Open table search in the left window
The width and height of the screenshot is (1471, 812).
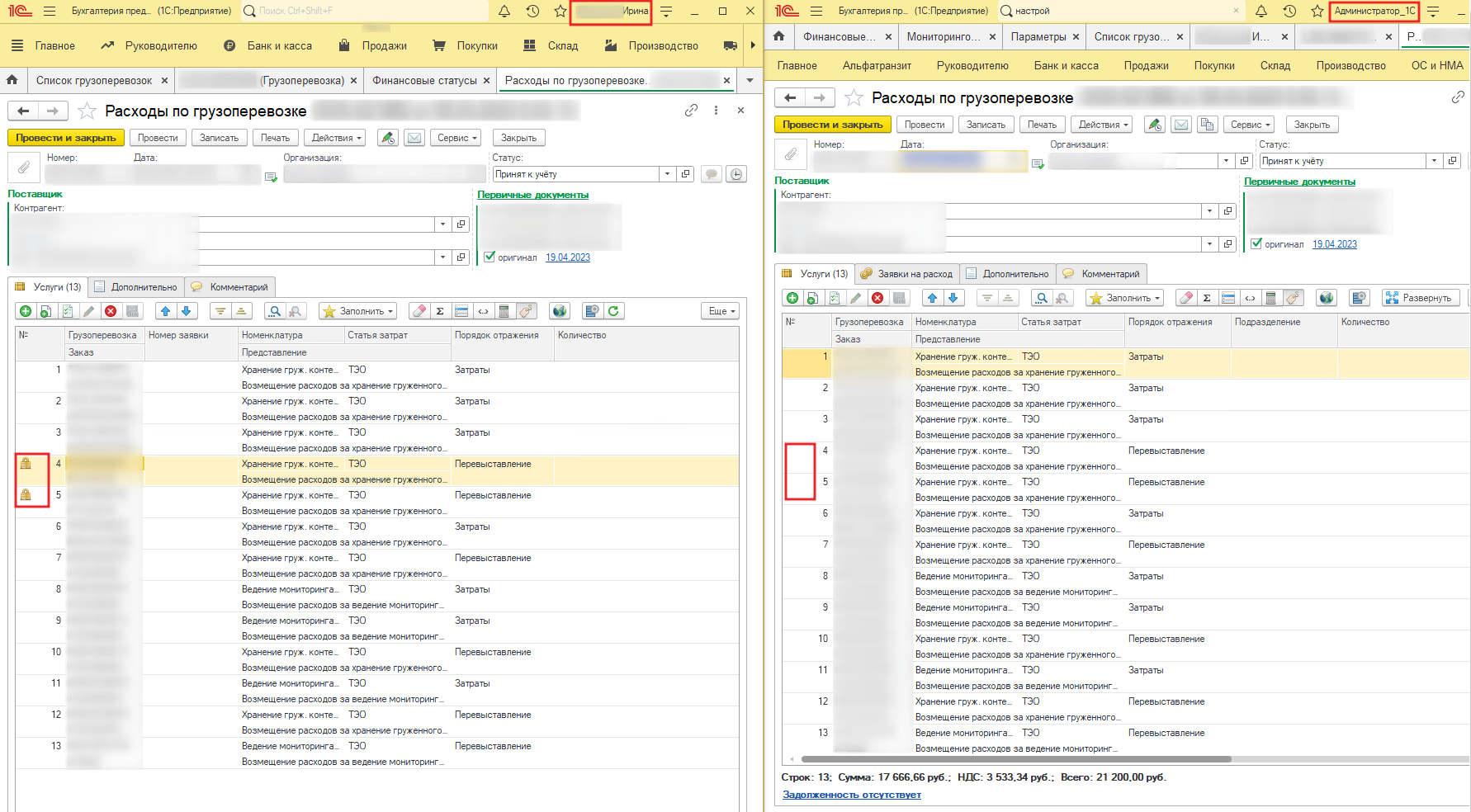pyautogui.click(x=275, y=311)
